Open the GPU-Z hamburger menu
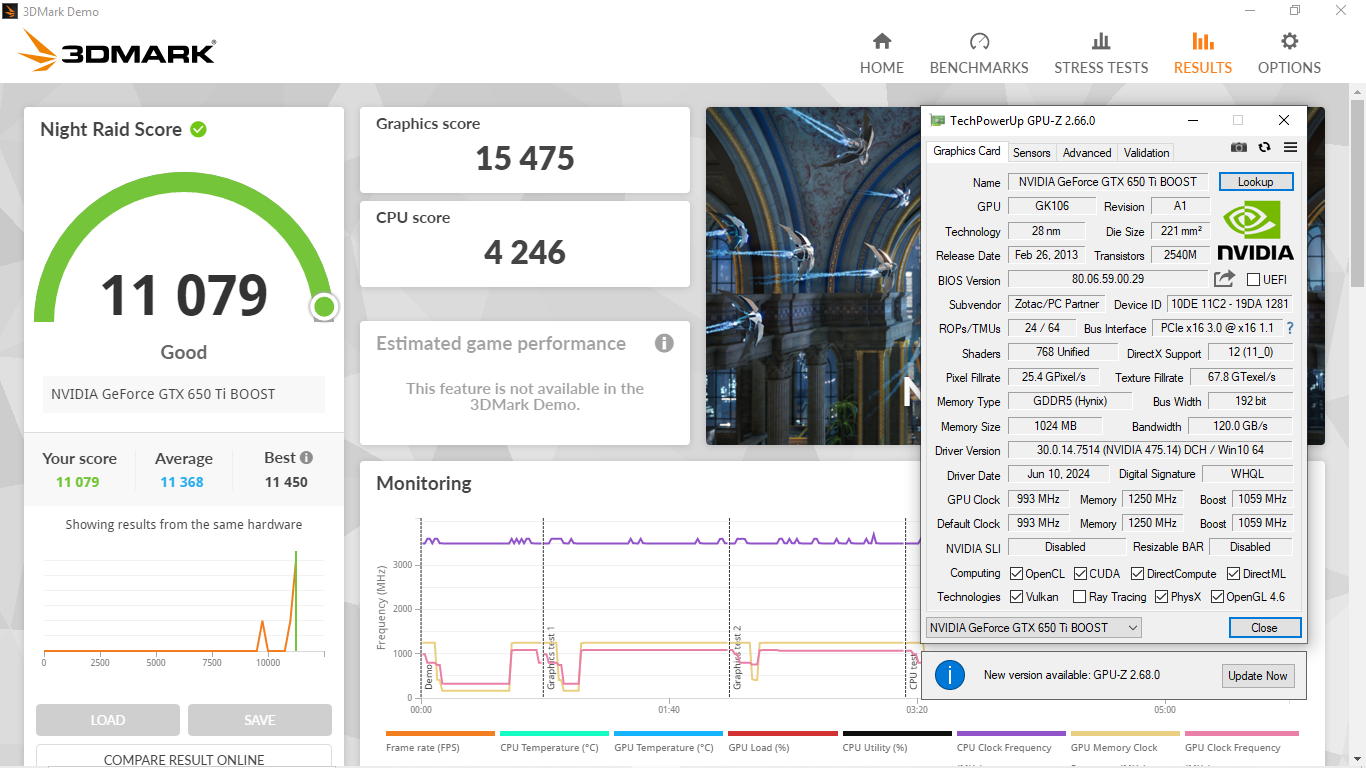 pyautogui.click(x=1290, y=147)
